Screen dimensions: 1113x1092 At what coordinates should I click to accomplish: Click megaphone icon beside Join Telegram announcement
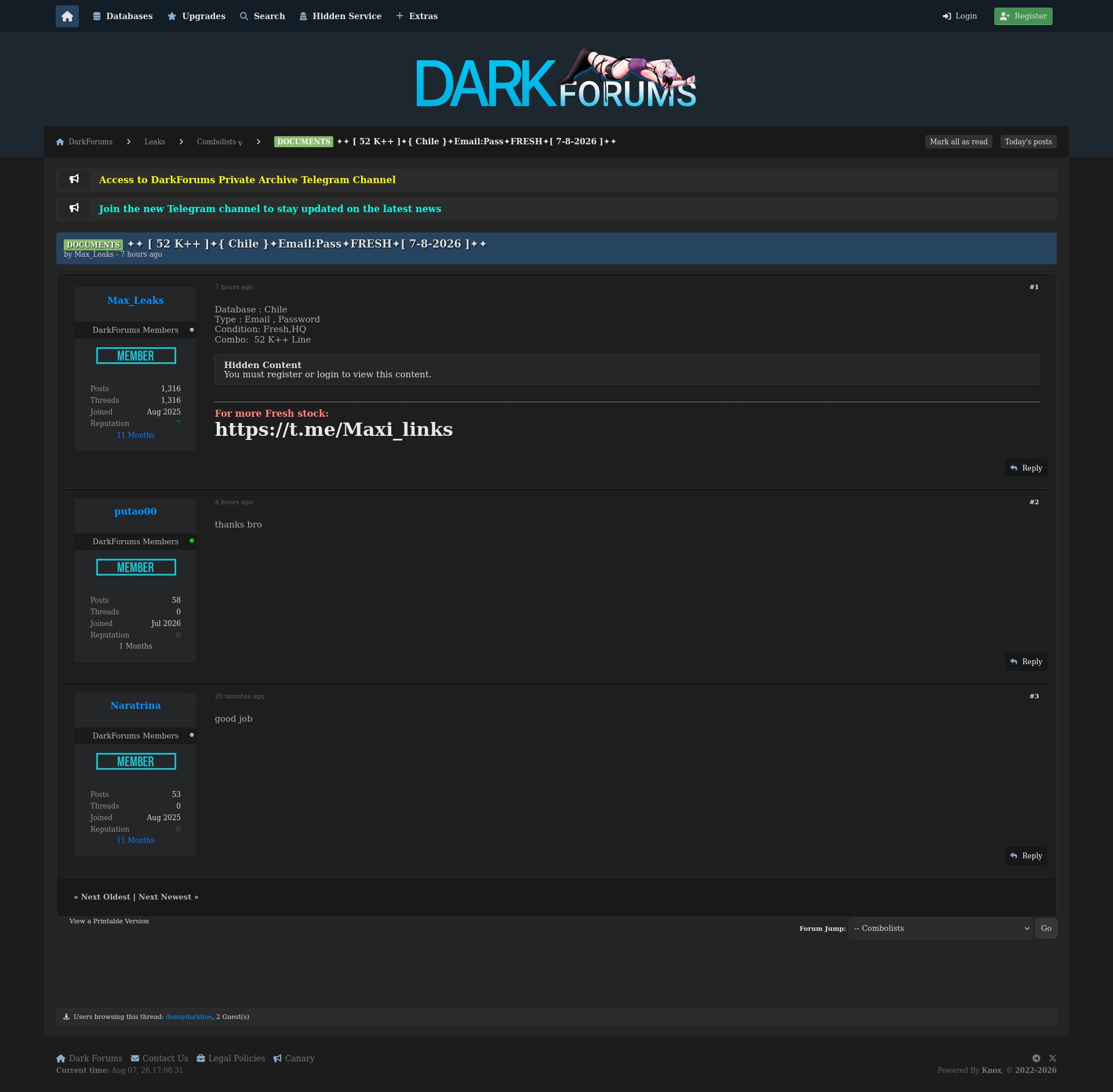click(x=74, y=208)
